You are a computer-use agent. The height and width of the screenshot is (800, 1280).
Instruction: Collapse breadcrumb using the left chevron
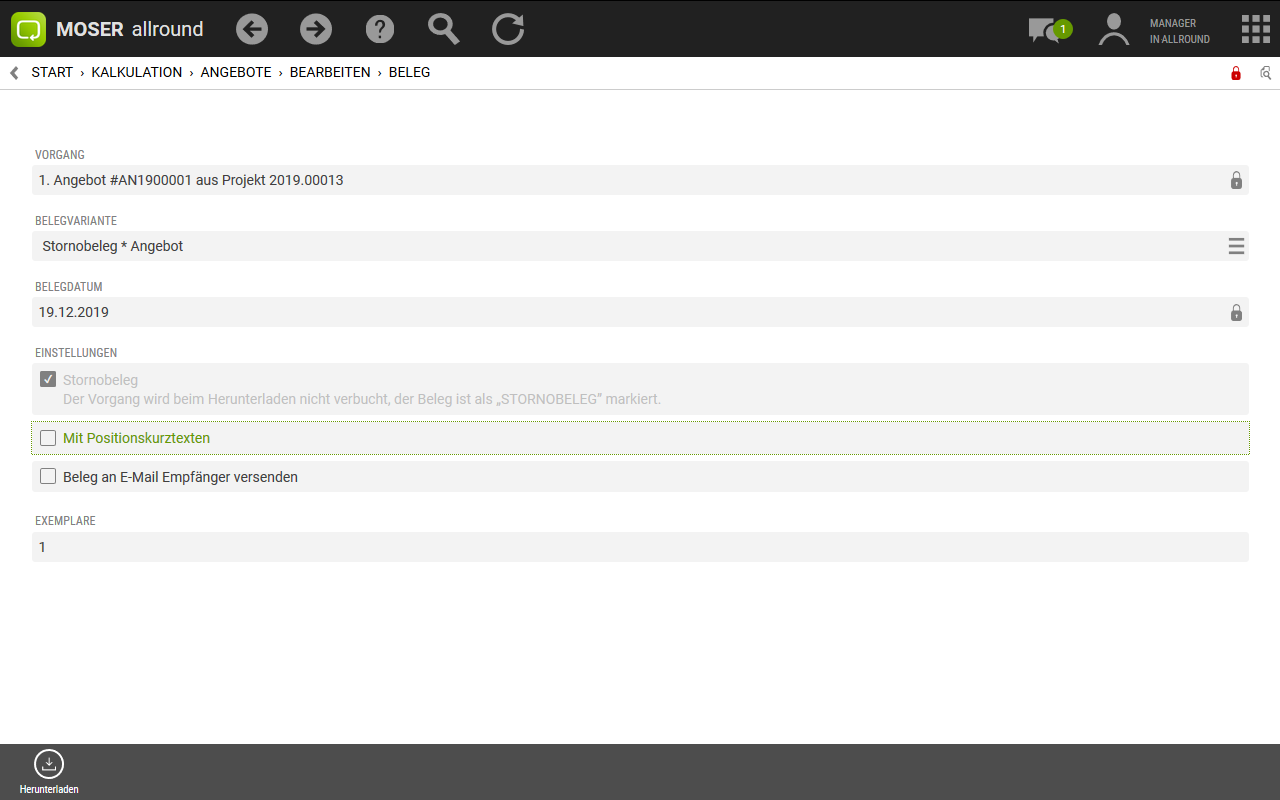coord(14,73)
